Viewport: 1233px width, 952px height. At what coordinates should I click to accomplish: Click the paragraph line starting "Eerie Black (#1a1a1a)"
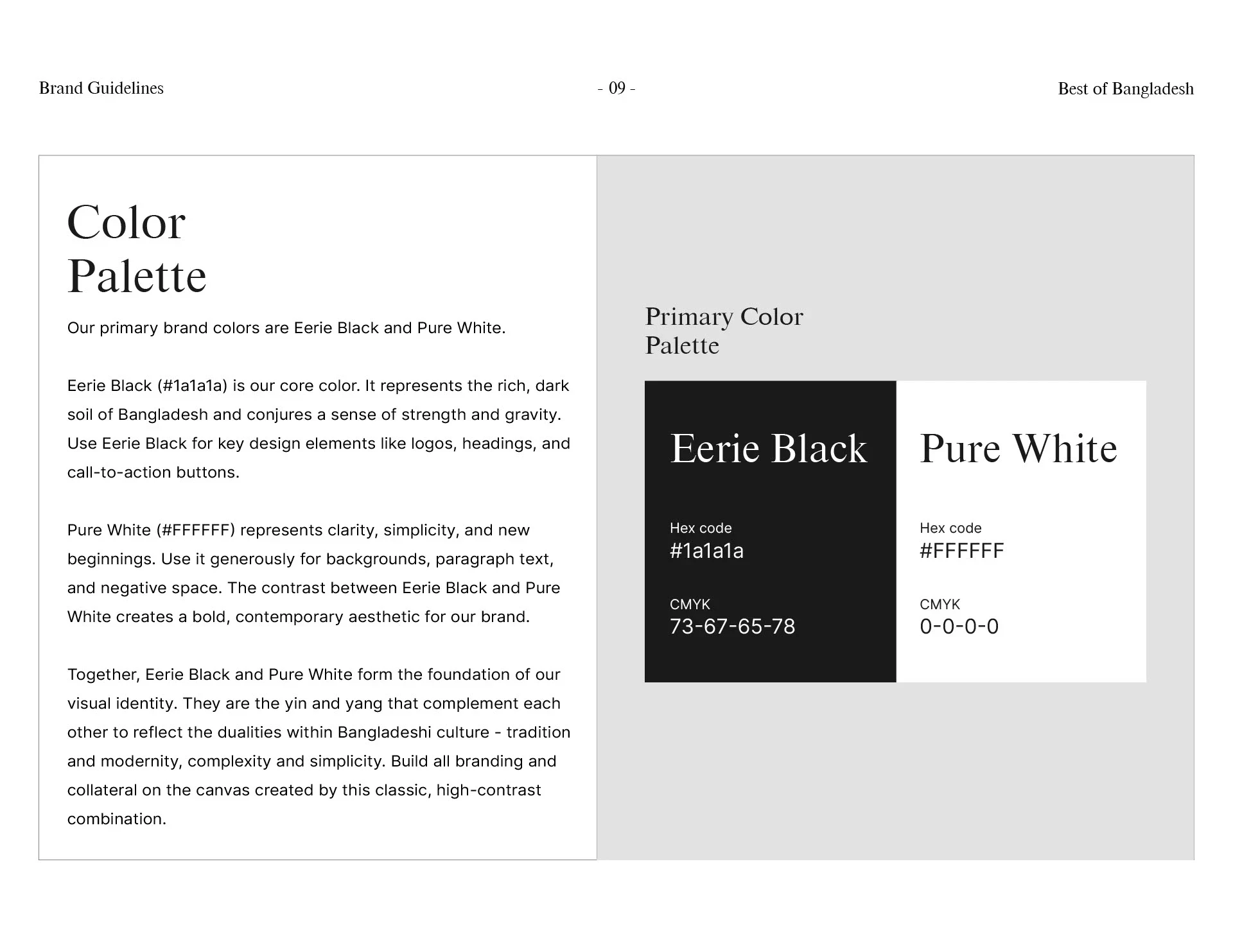click(318, 386)
